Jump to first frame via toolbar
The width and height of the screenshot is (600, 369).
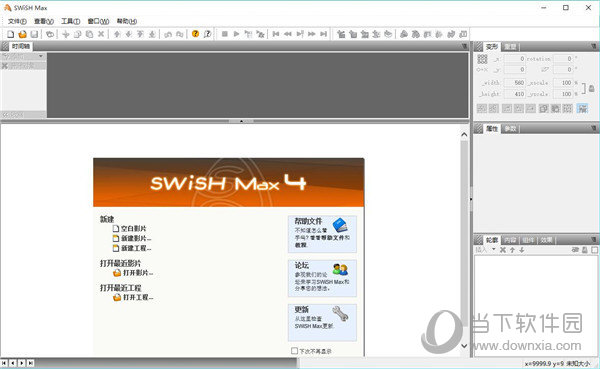click(276, 34)
